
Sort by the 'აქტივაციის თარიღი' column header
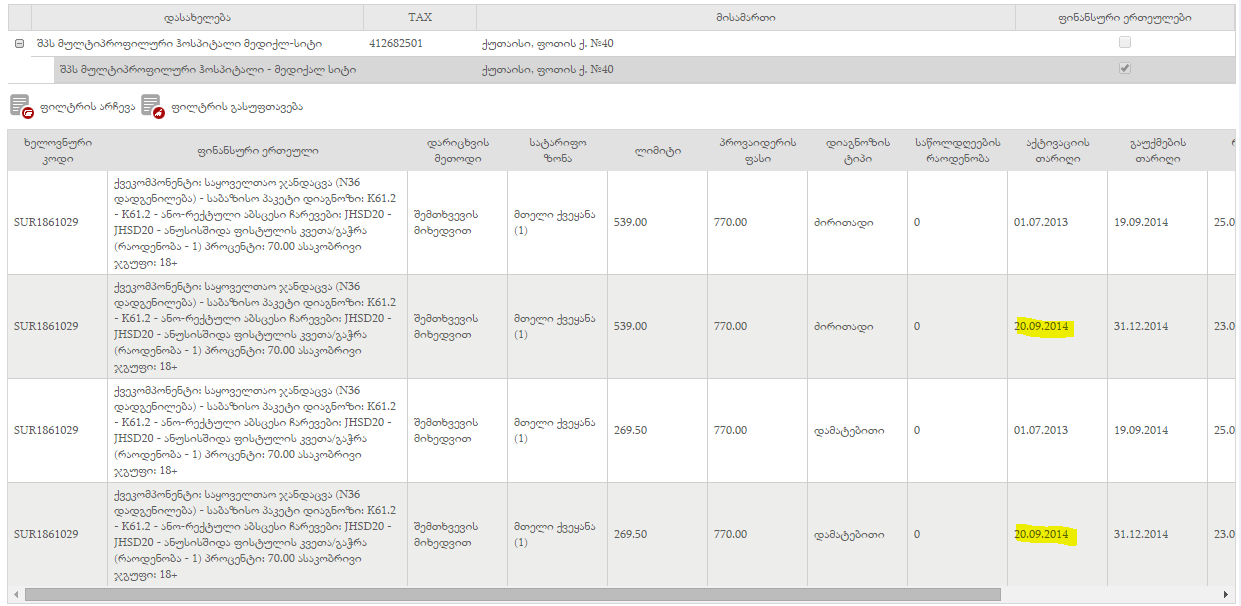(x=1057, y=150)
